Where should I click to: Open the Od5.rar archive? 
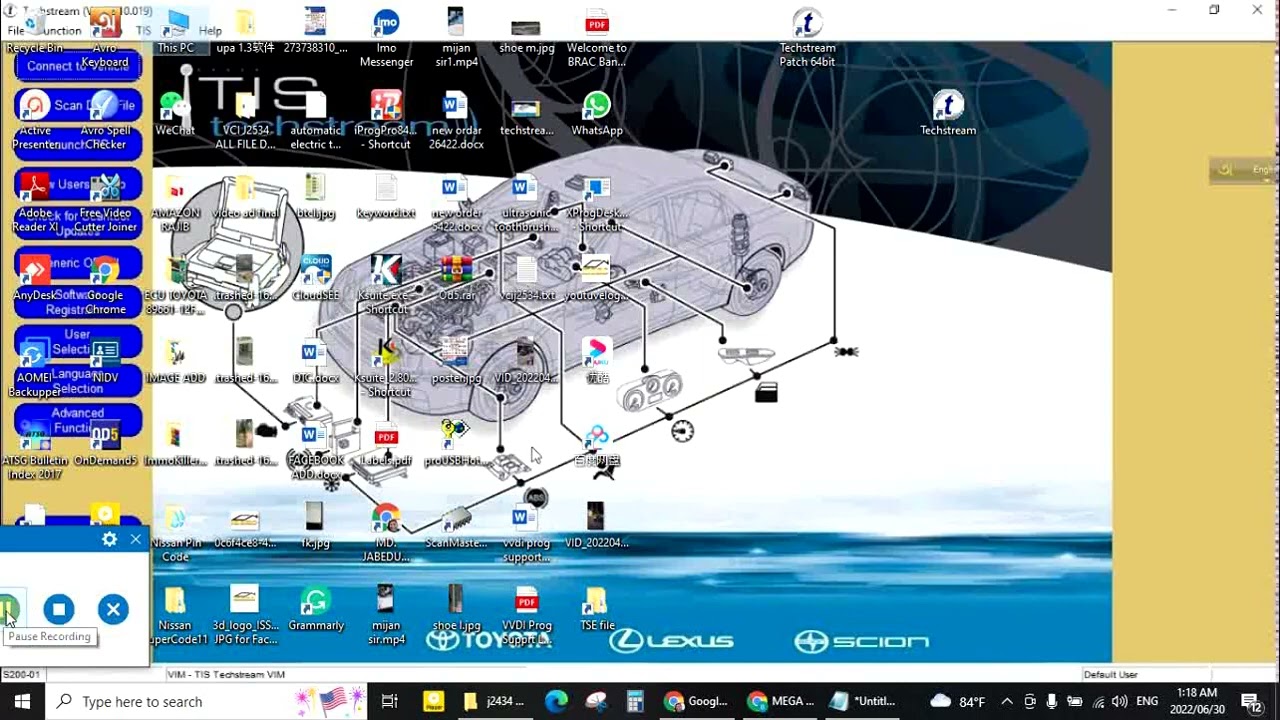pyautogui.click(x=456, y=278)
